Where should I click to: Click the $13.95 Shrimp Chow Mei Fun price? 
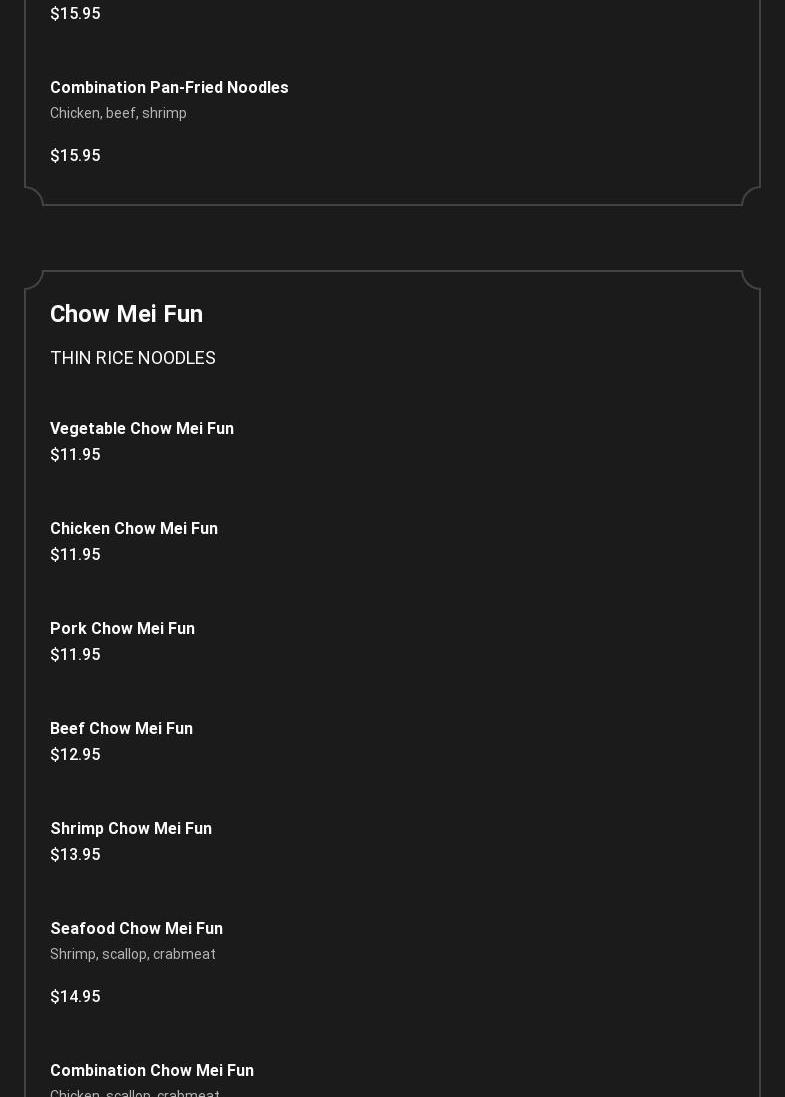(75, 854)
